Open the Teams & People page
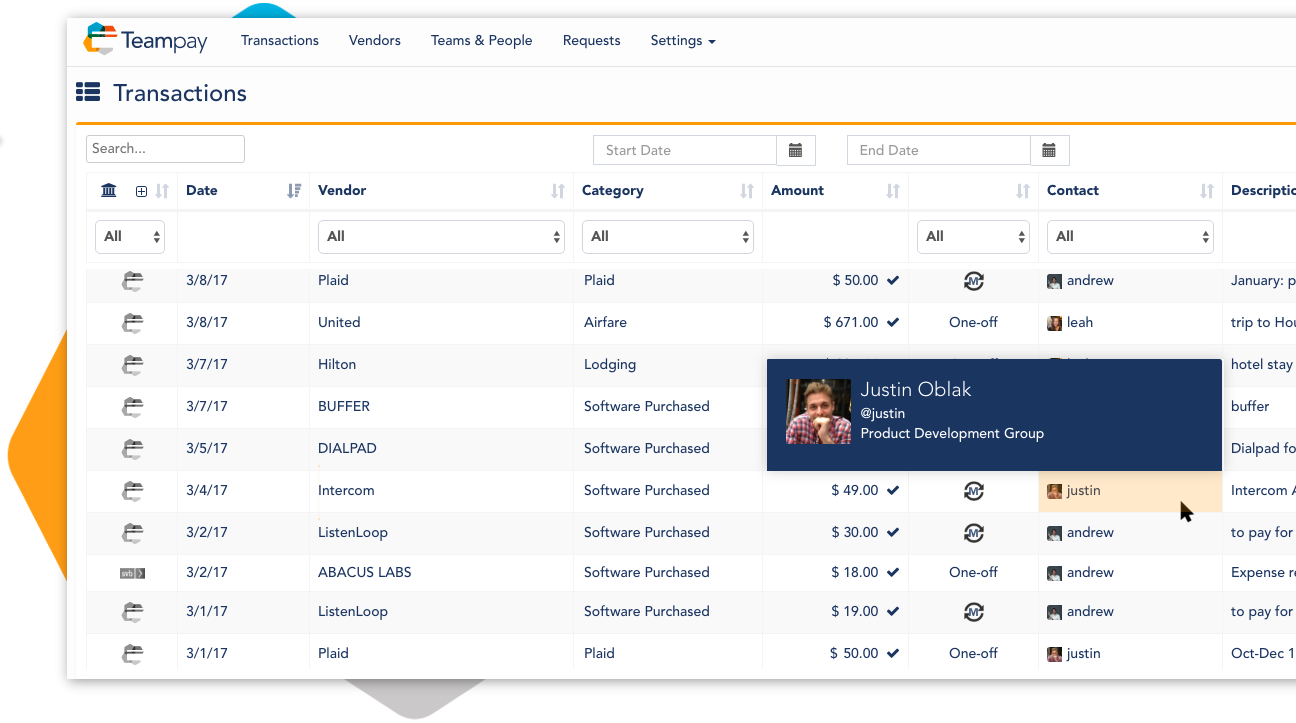Image resolution: width=1296 pixels, height=723 pixels. click(x=481, y=41)
